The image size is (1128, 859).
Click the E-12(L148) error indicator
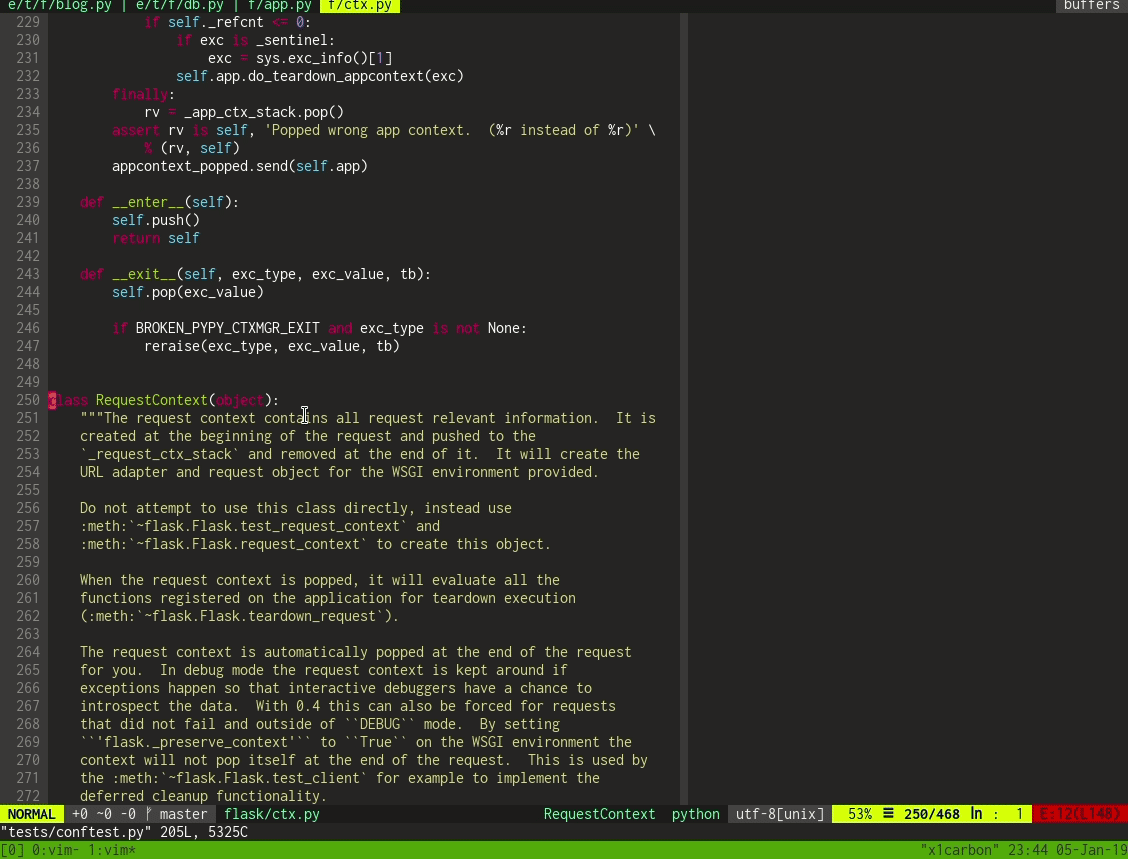1082,814
